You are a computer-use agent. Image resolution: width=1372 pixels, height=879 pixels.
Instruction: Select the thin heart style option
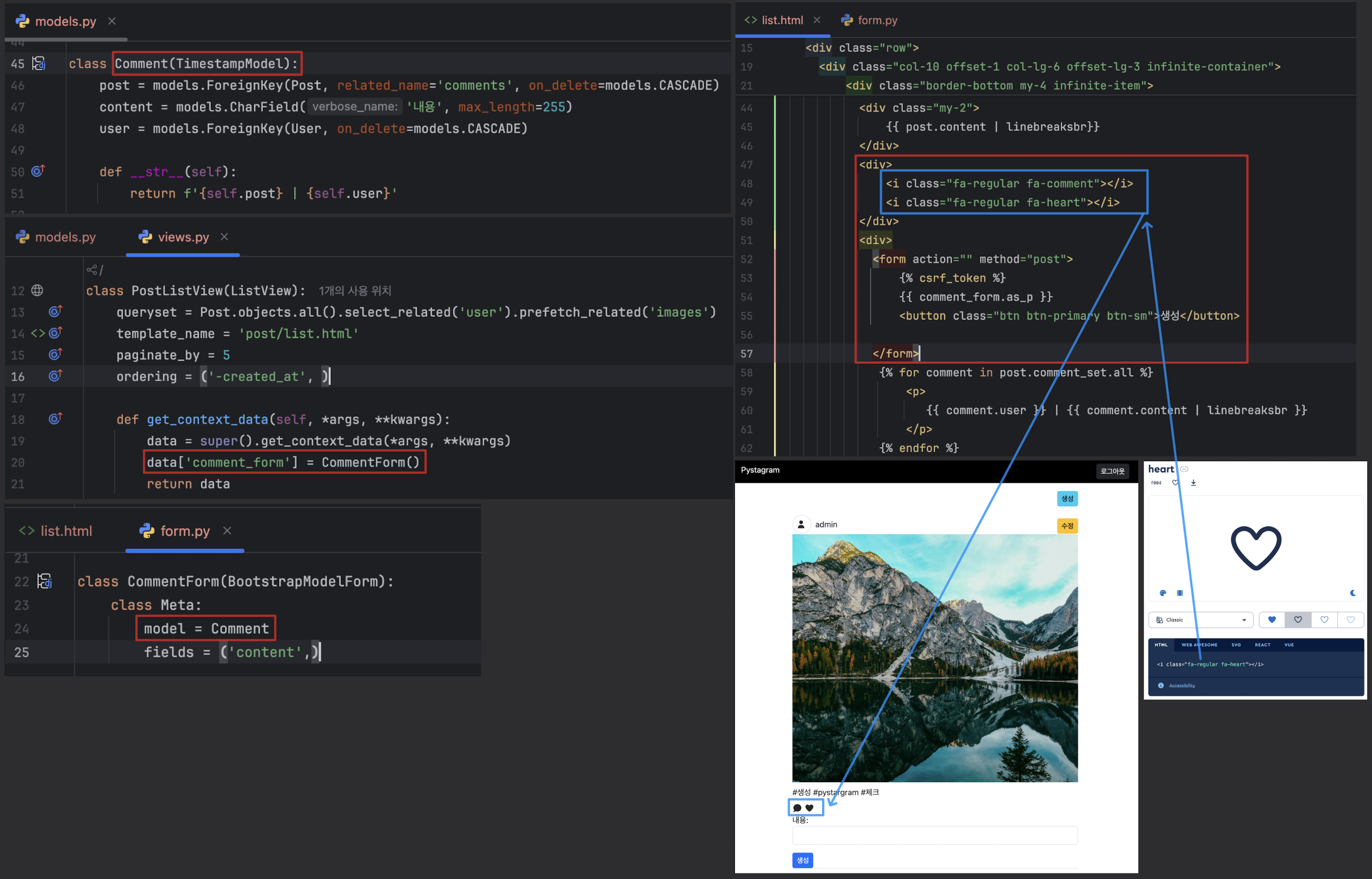(1350, 620)
